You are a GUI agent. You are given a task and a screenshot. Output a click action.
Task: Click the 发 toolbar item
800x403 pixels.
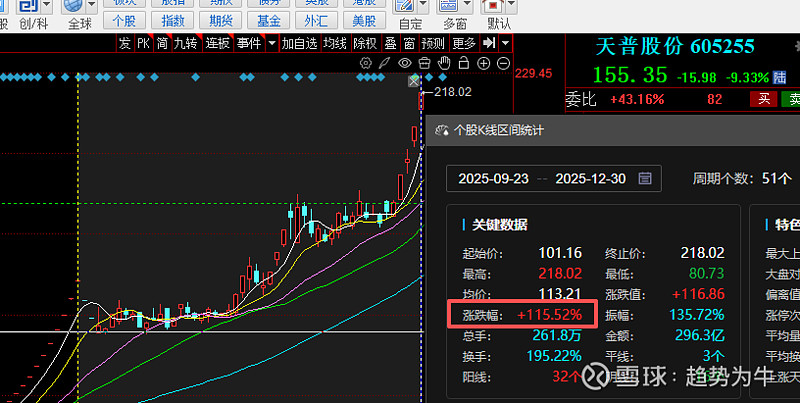point(125,43)
